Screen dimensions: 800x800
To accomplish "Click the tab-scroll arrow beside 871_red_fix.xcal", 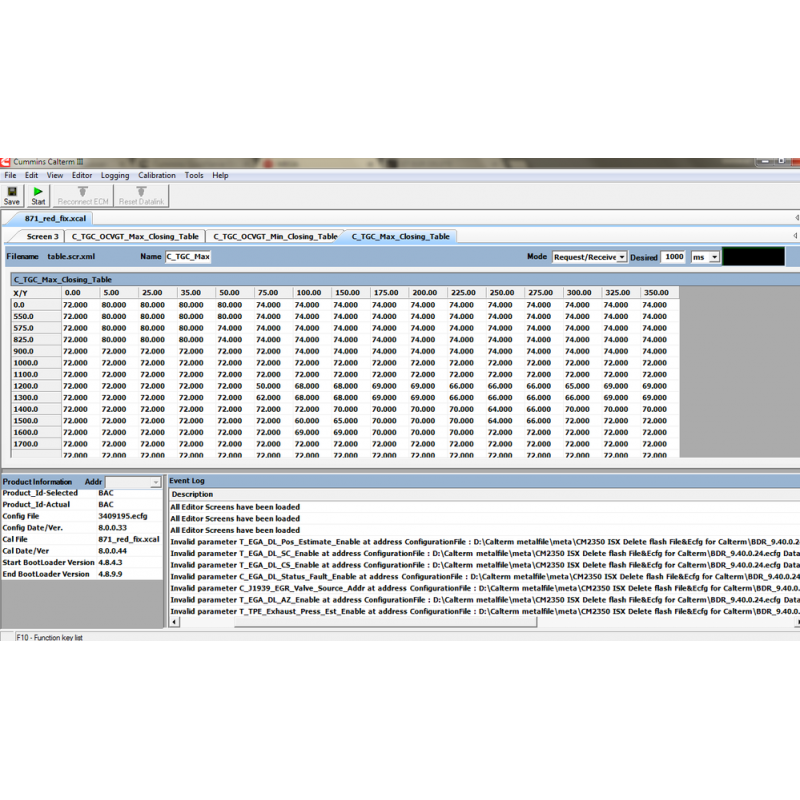I will [796, 217].
